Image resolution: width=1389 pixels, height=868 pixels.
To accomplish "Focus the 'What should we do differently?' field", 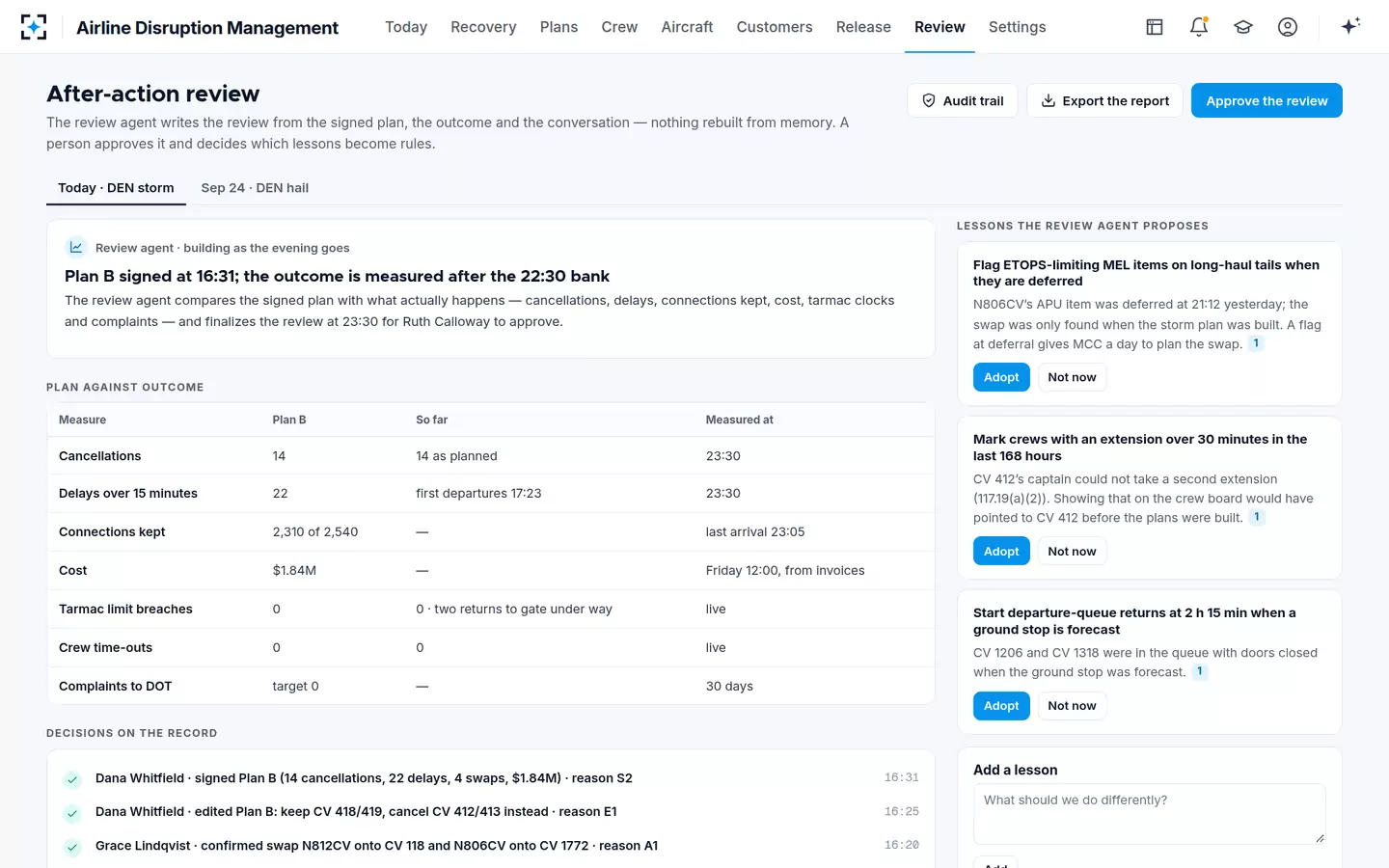I will (x=1149, y=813).
